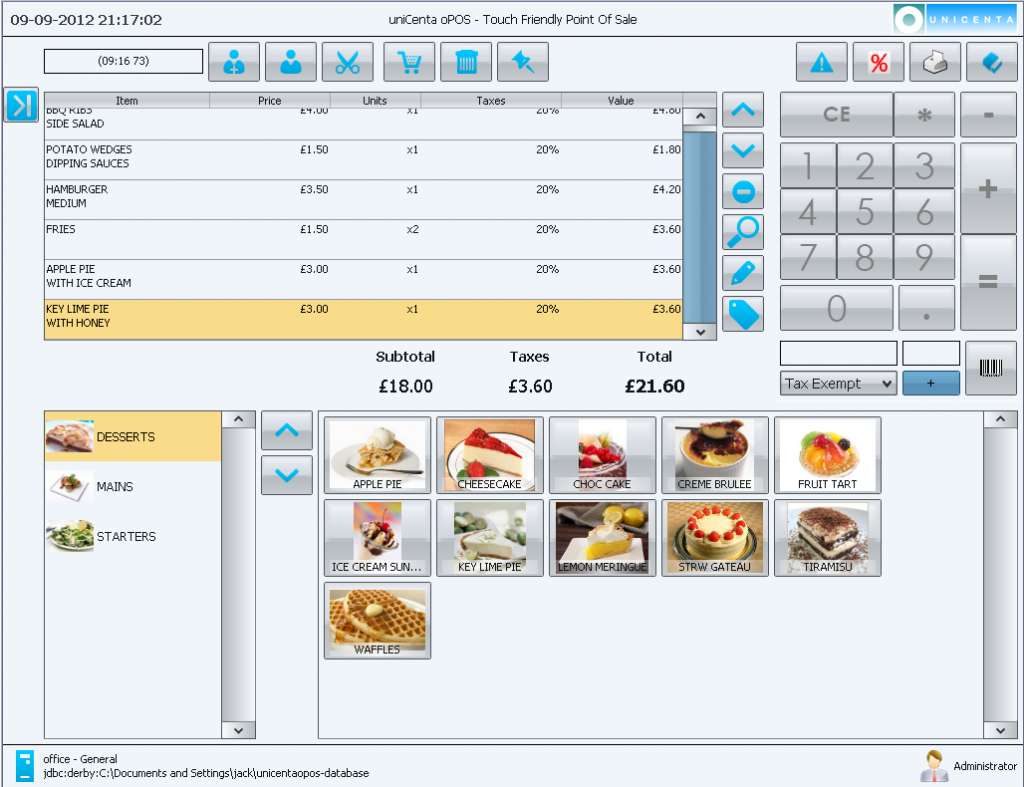Click the printer icon at top right

pyautogui.click(x=935, y=62)
